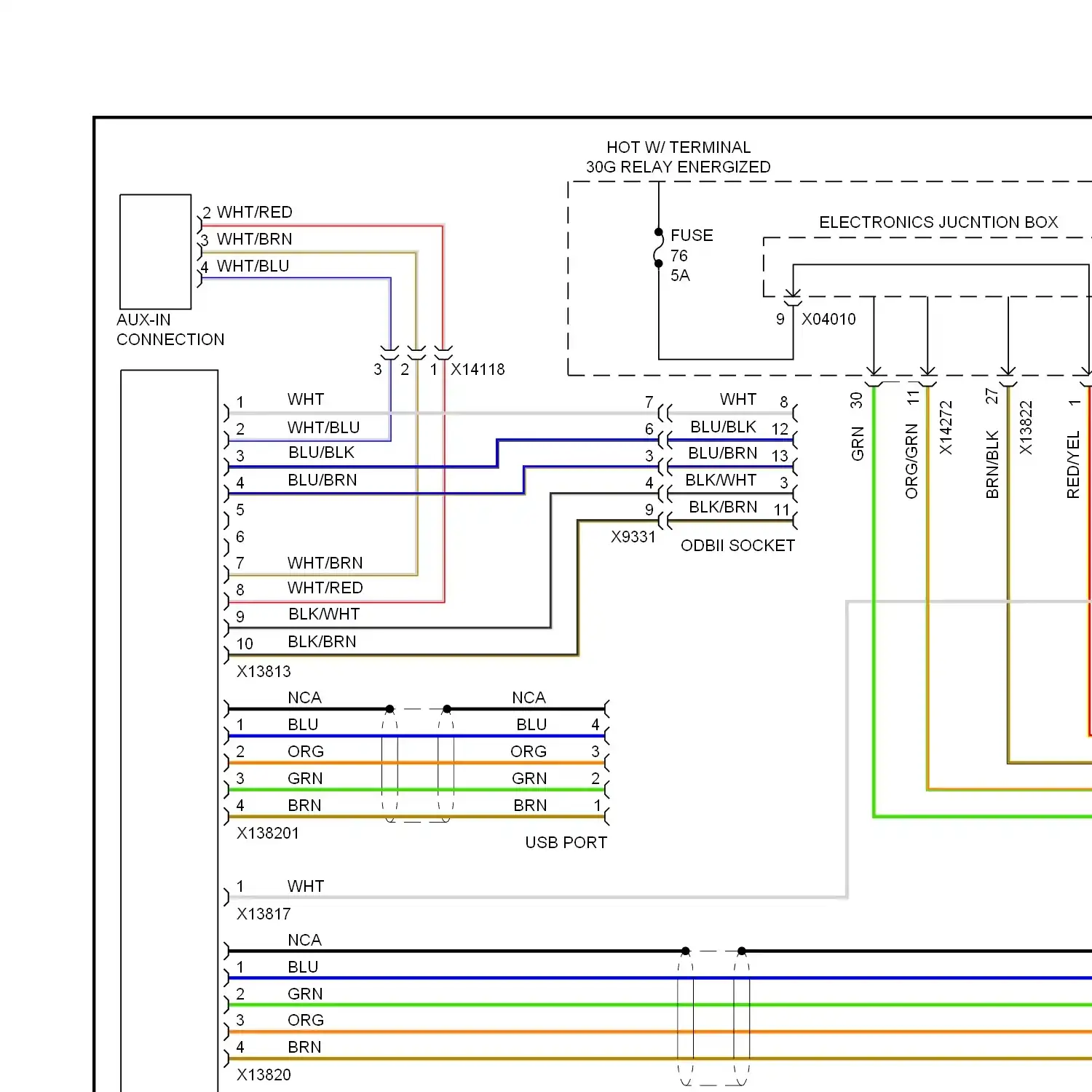Click 'GRN' at X13820 pin 2
Viewport: 1092px width, 1092px height.
click(x=305, y=994)
